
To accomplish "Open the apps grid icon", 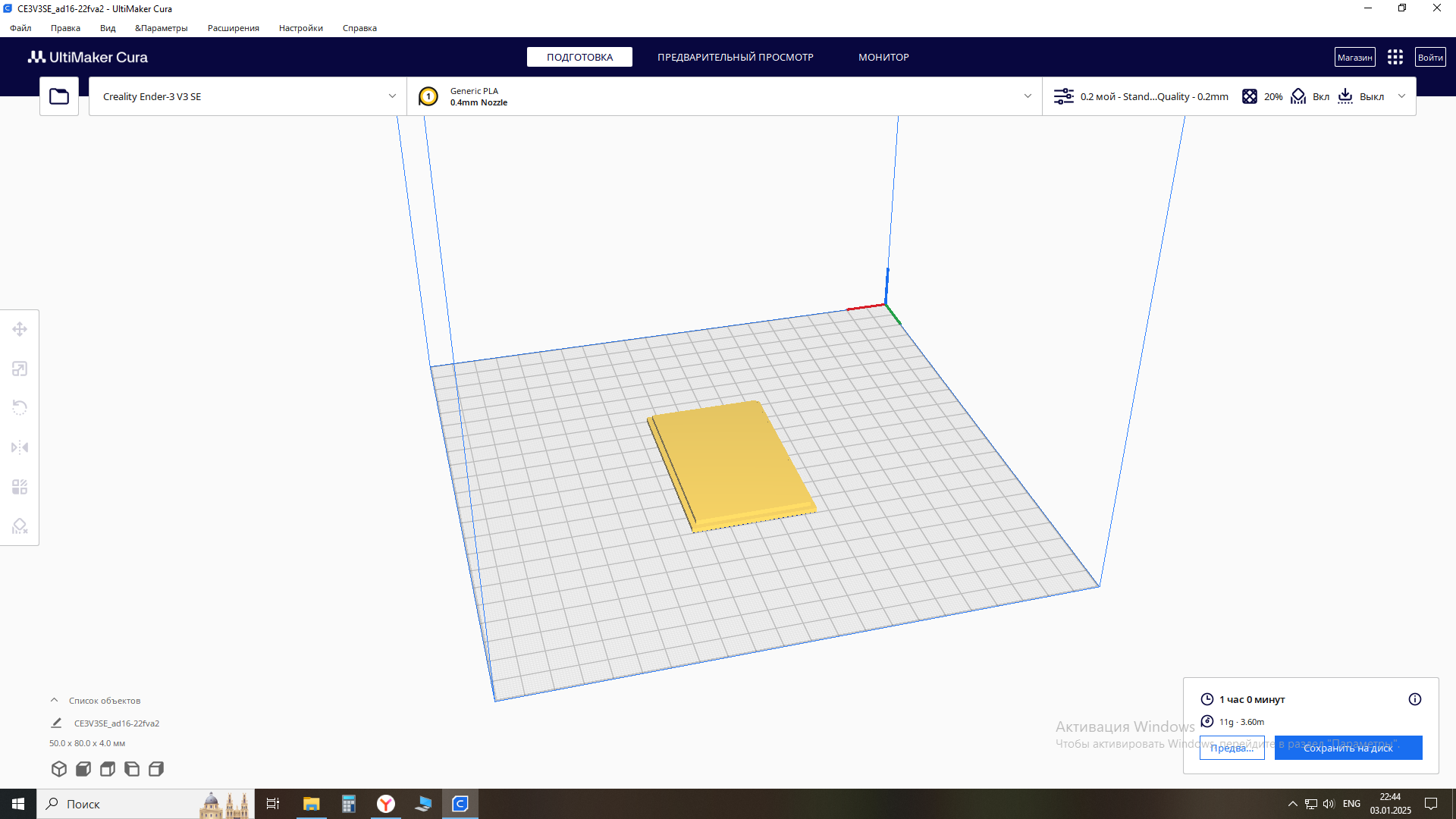I will [x=1395, y=58].
